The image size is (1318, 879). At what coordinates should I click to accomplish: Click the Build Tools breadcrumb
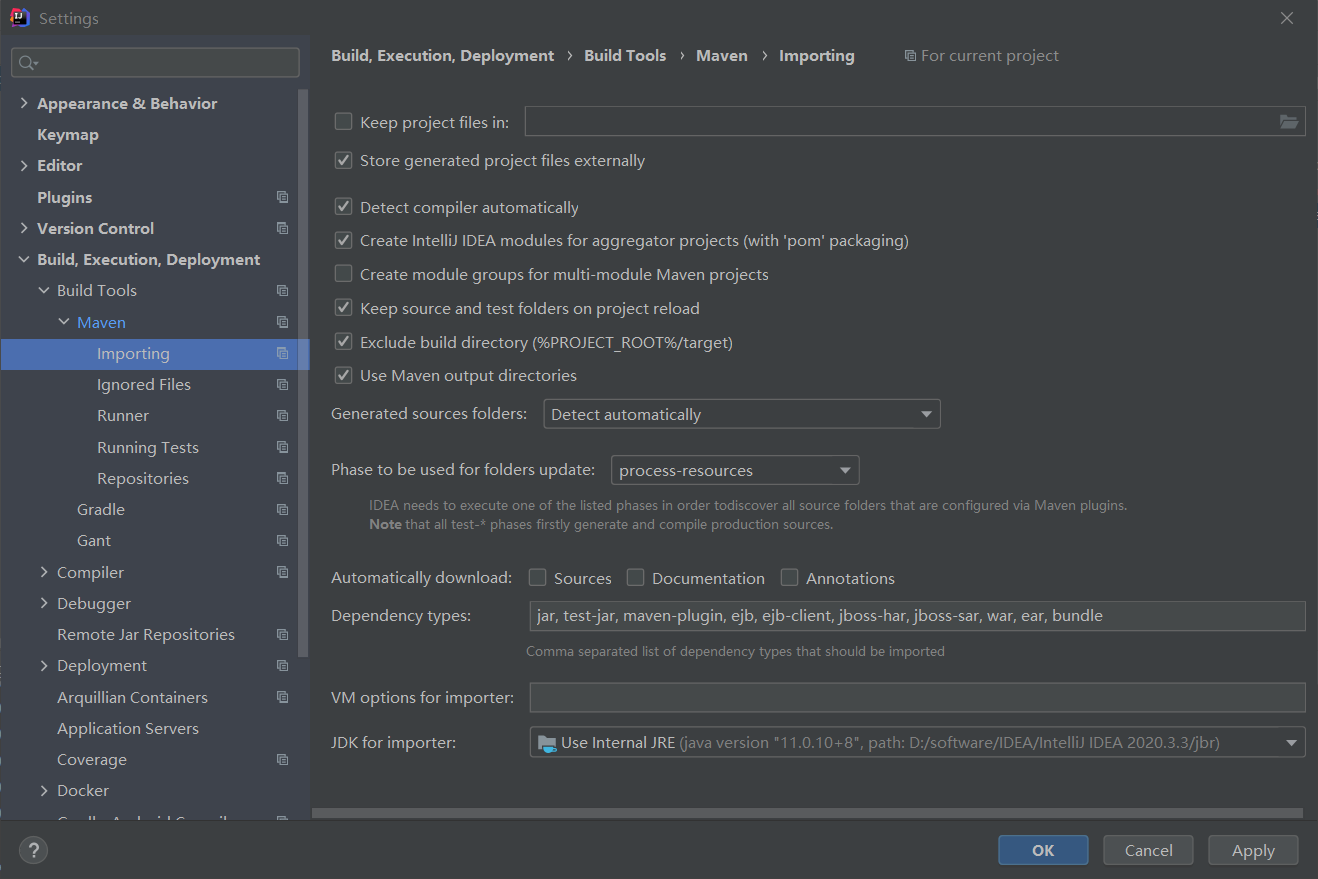click(x=625, y=56)
